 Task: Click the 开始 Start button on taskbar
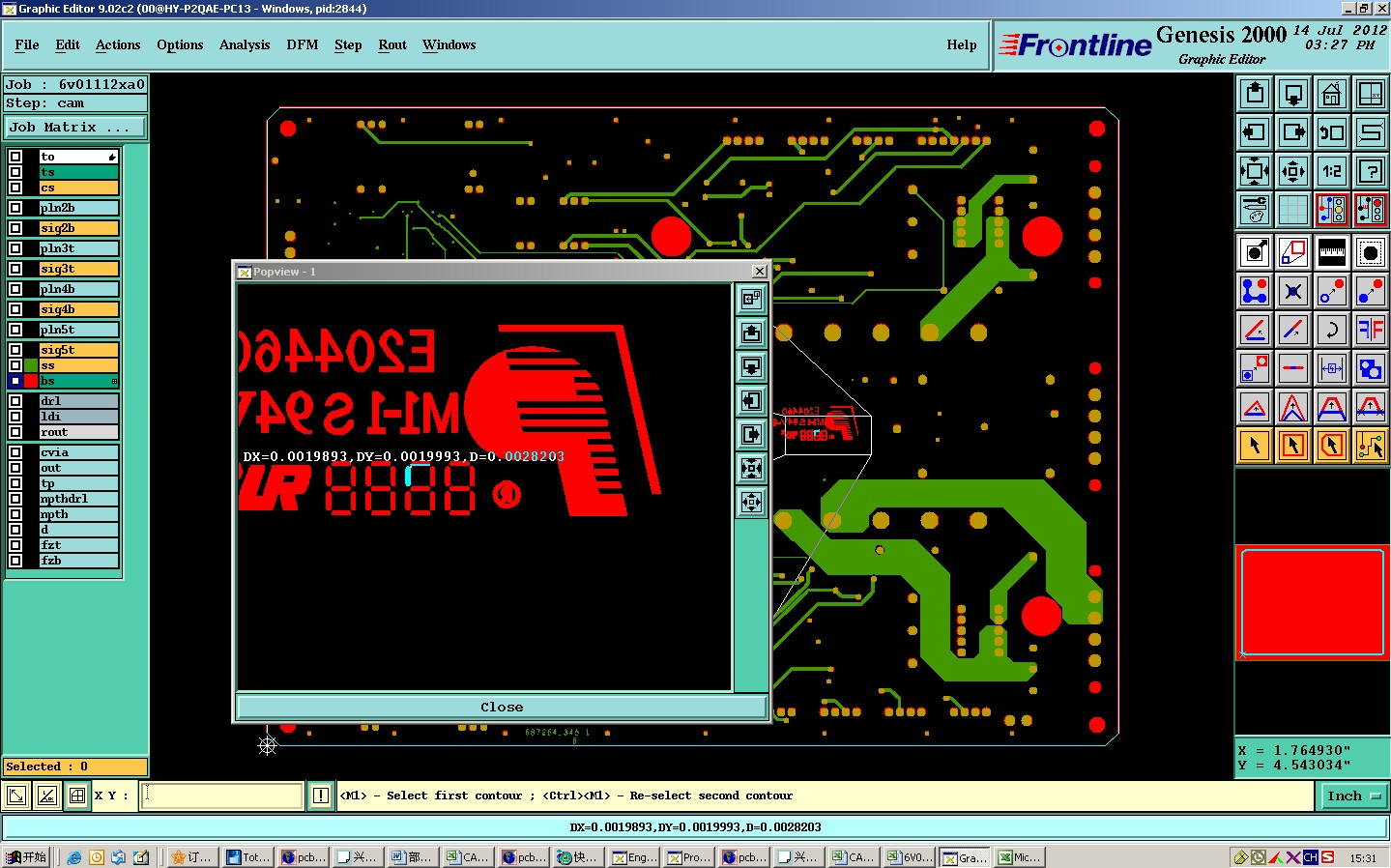pos(27,857)
